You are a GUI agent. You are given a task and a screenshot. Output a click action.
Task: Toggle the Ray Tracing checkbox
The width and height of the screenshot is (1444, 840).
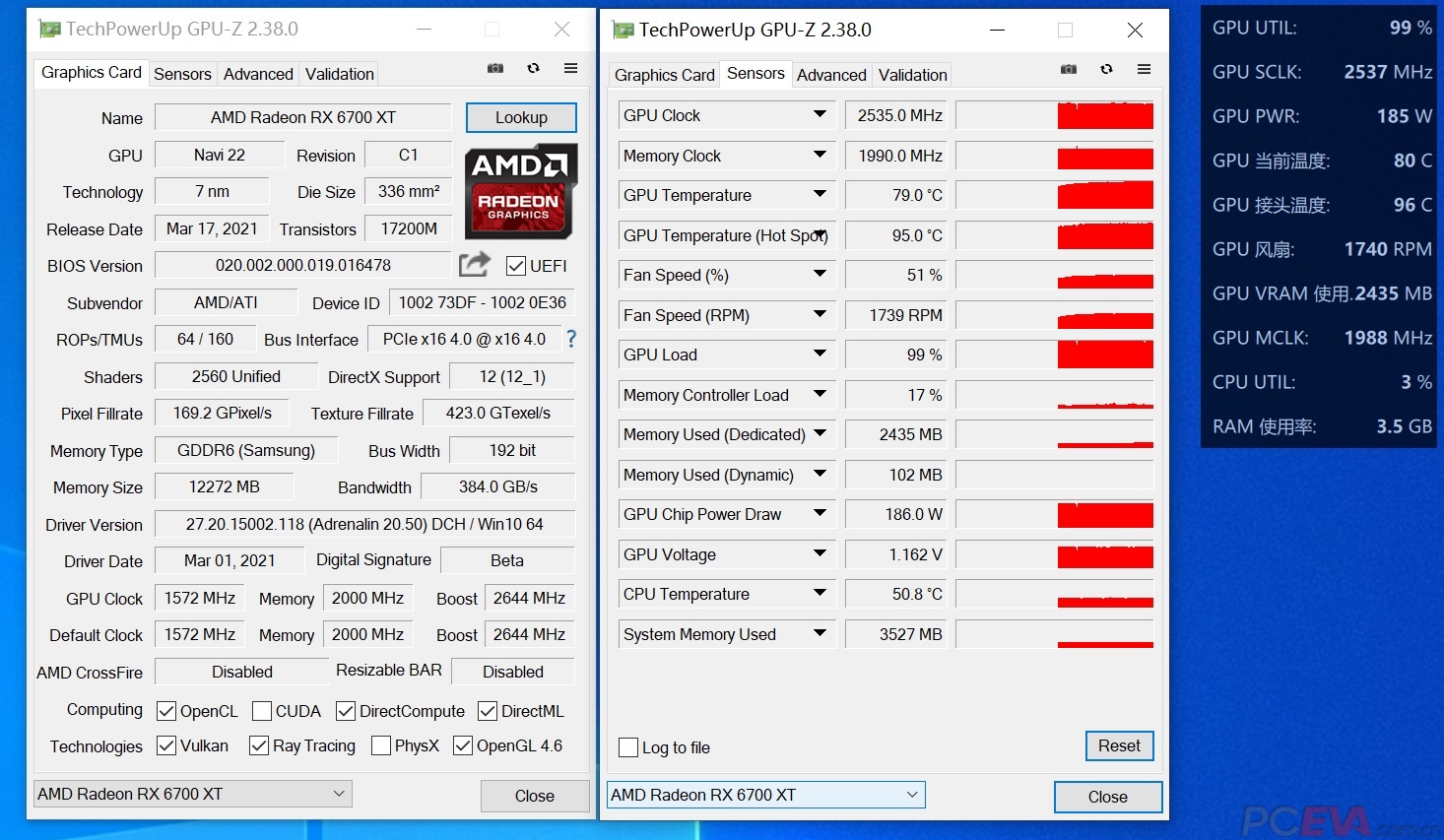point(259,745)
